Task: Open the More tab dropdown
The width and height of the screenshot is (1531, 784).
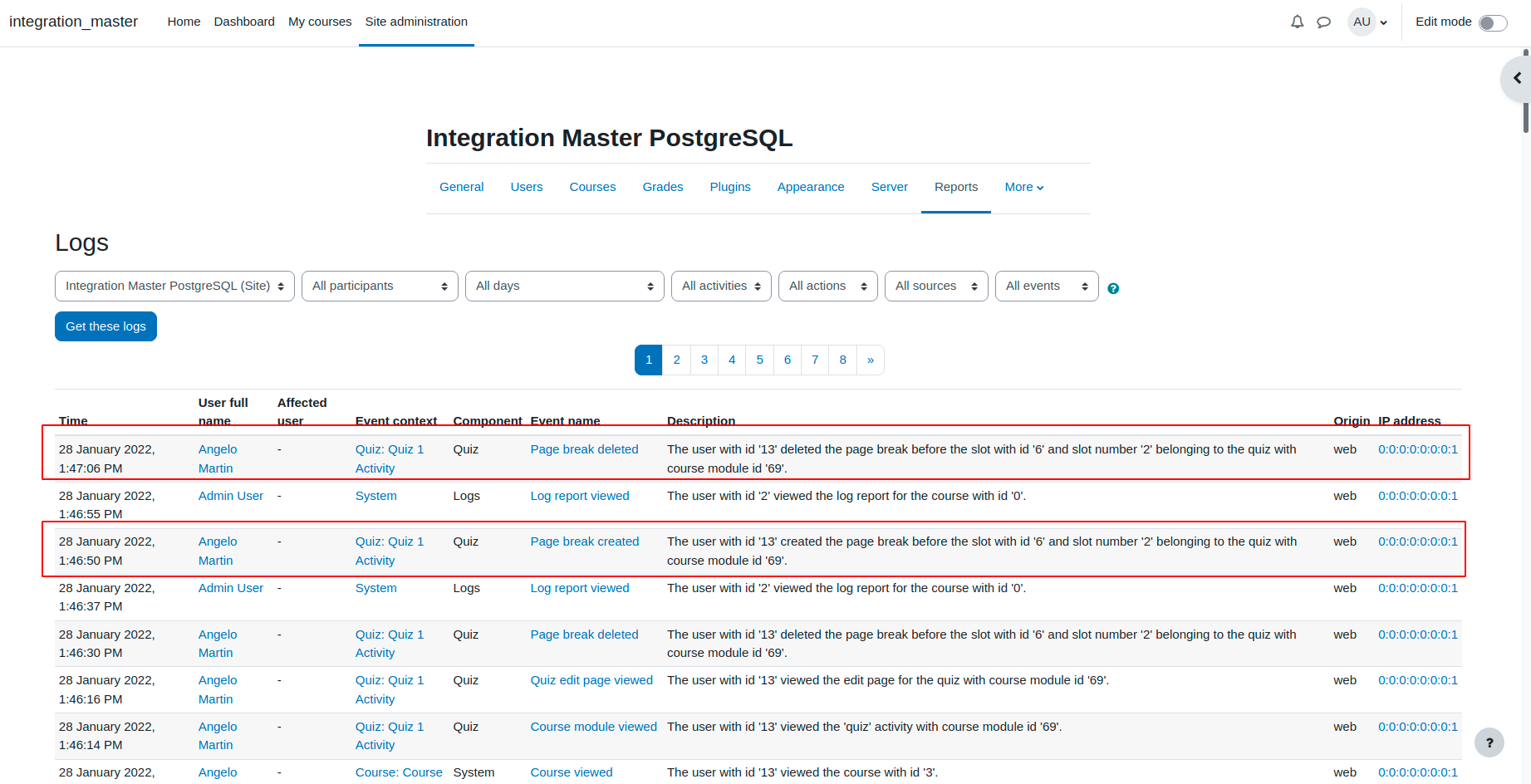Action: point(1023,187)
